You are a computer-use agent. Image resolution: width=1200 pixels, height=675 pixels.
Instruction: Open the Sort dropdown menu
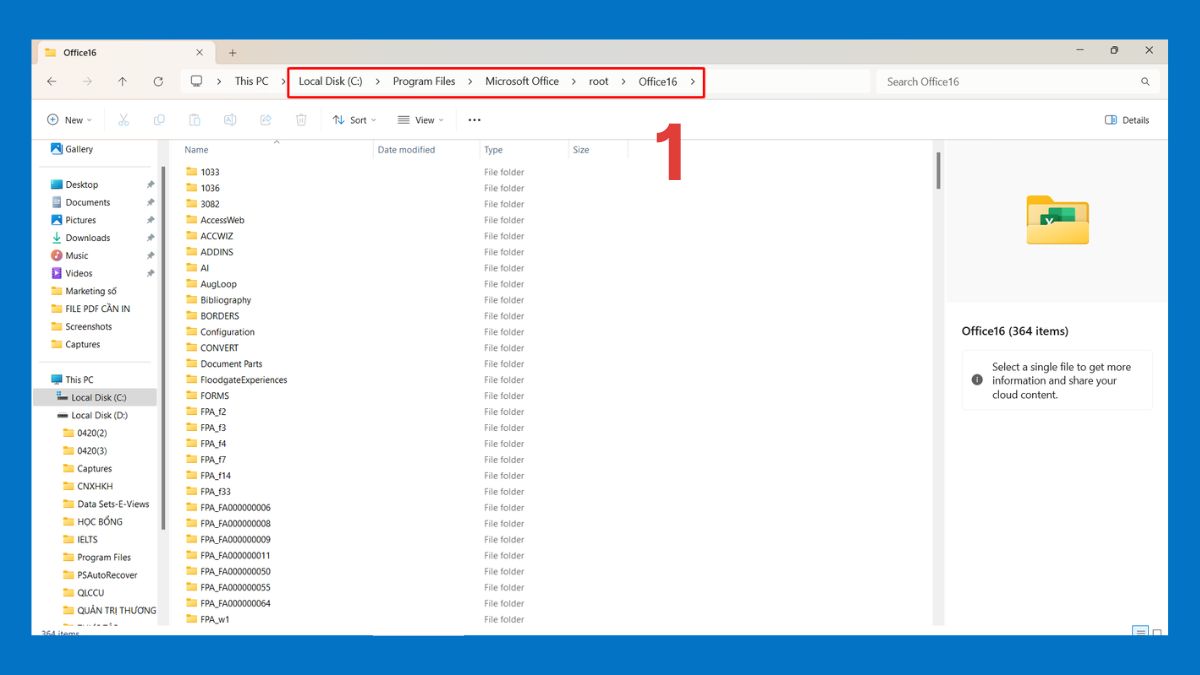tap(354, 120)
